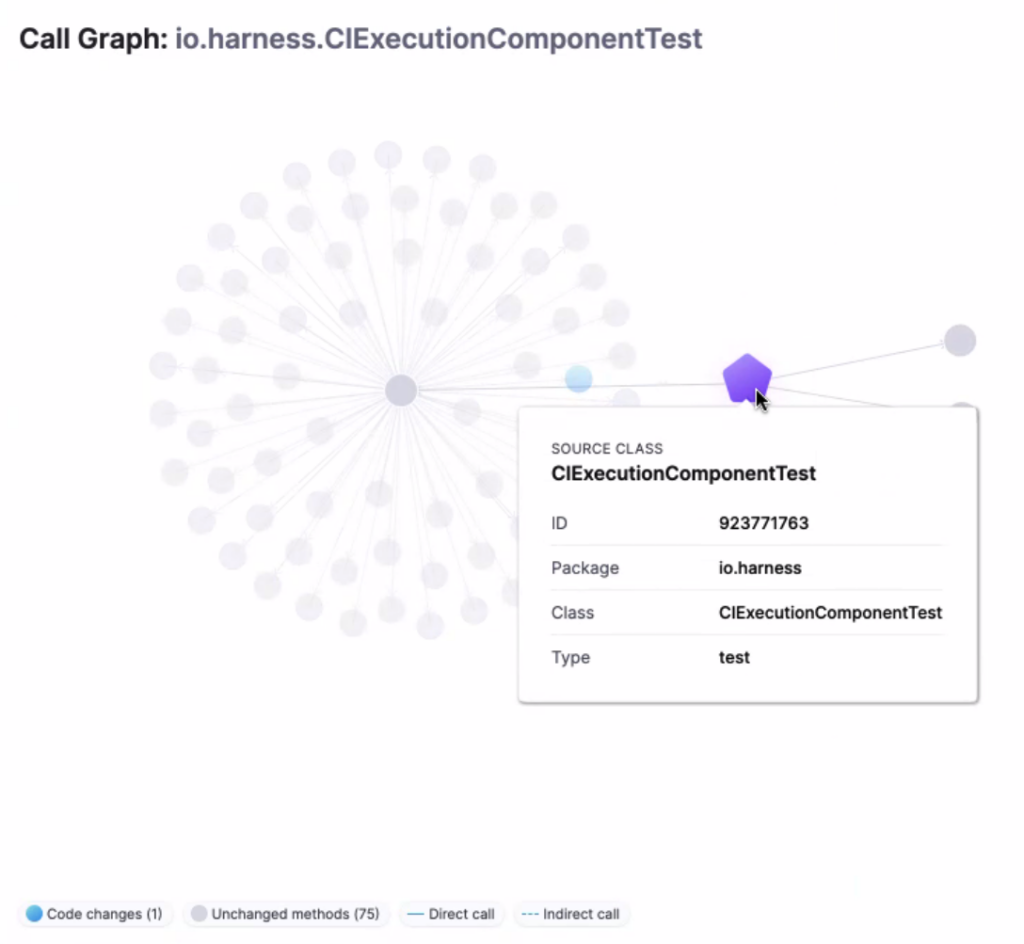Toggle the Code changes legend filter

(94, 913)
